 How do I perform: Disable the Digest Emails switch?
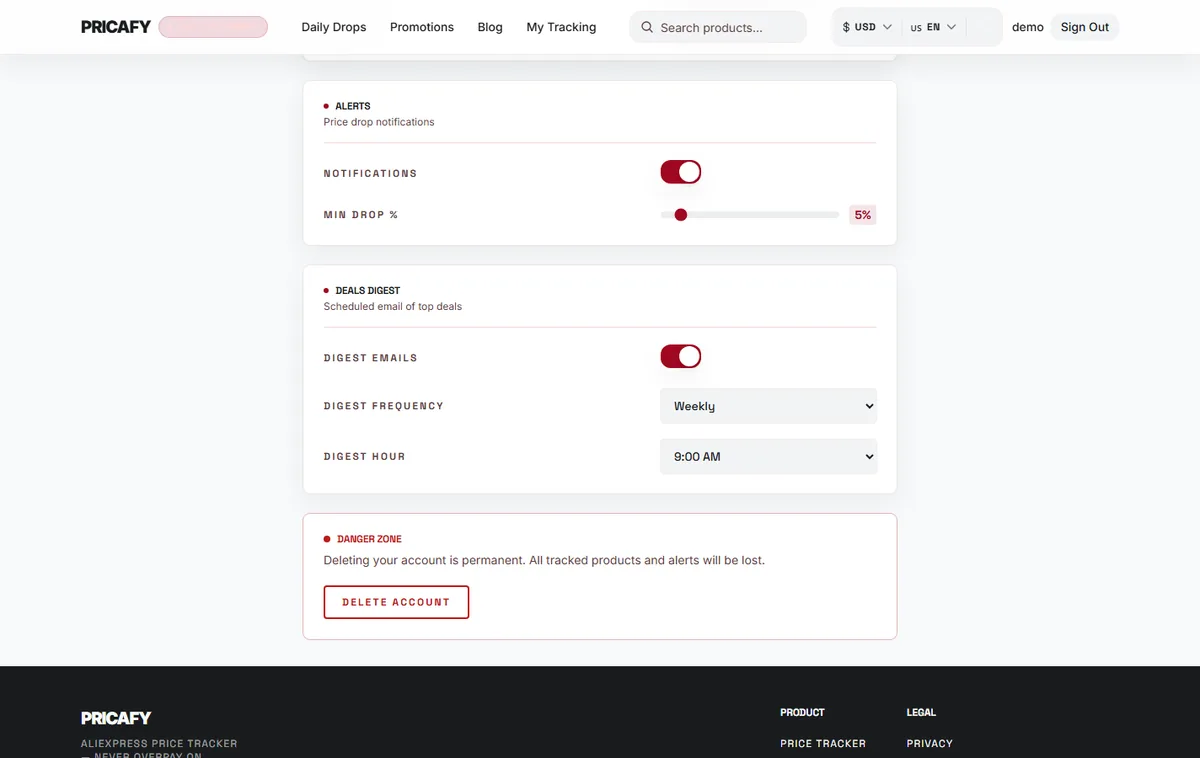point(681,356)
